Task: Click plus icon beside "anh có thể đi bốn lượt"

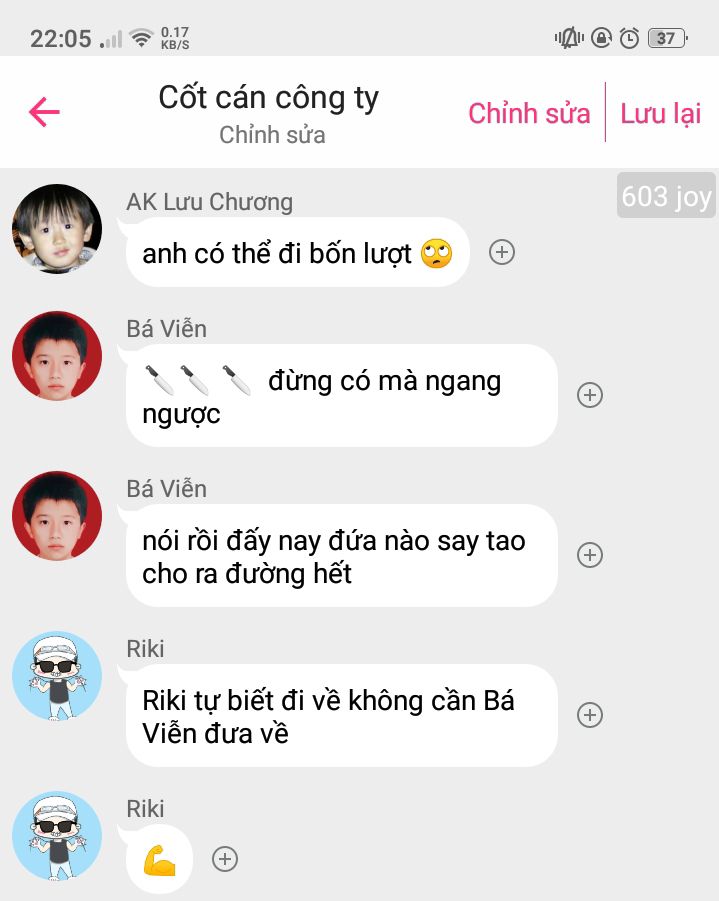Action: 502,252
